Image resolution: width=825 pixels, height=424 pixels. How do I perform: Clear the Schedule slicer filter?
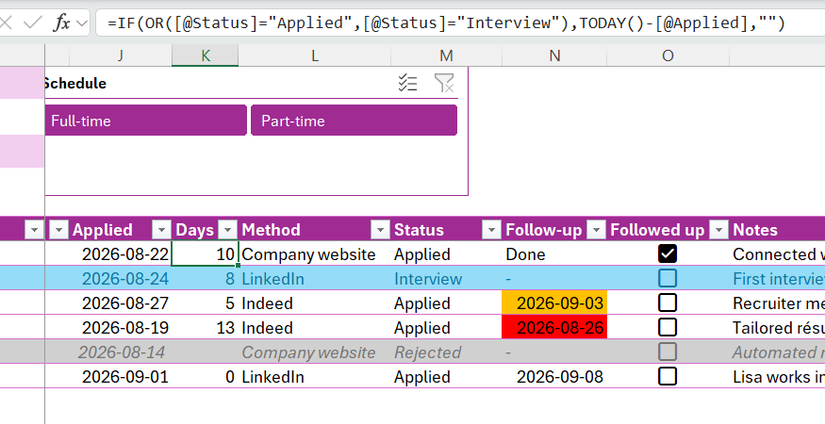[x=444, y=83]
